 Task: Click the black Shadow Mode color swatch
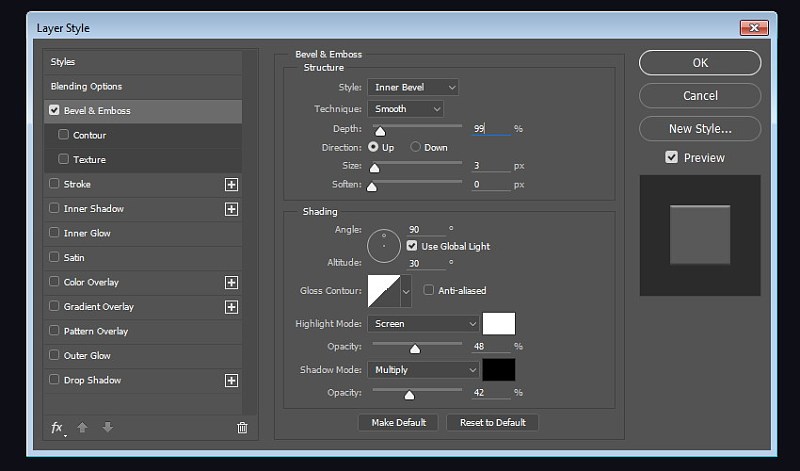[499, 369]
